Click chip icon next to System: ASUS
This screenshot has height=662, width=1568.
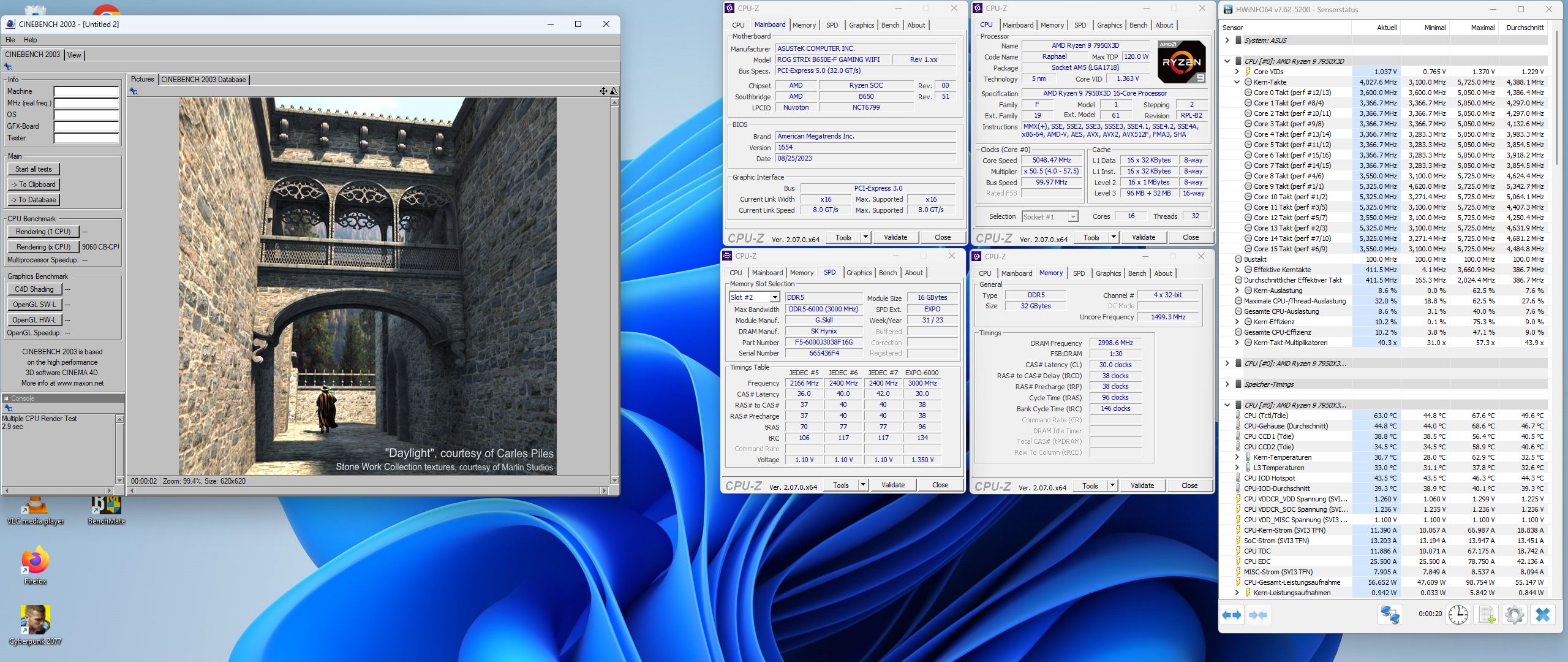[x=1238, y=40]
